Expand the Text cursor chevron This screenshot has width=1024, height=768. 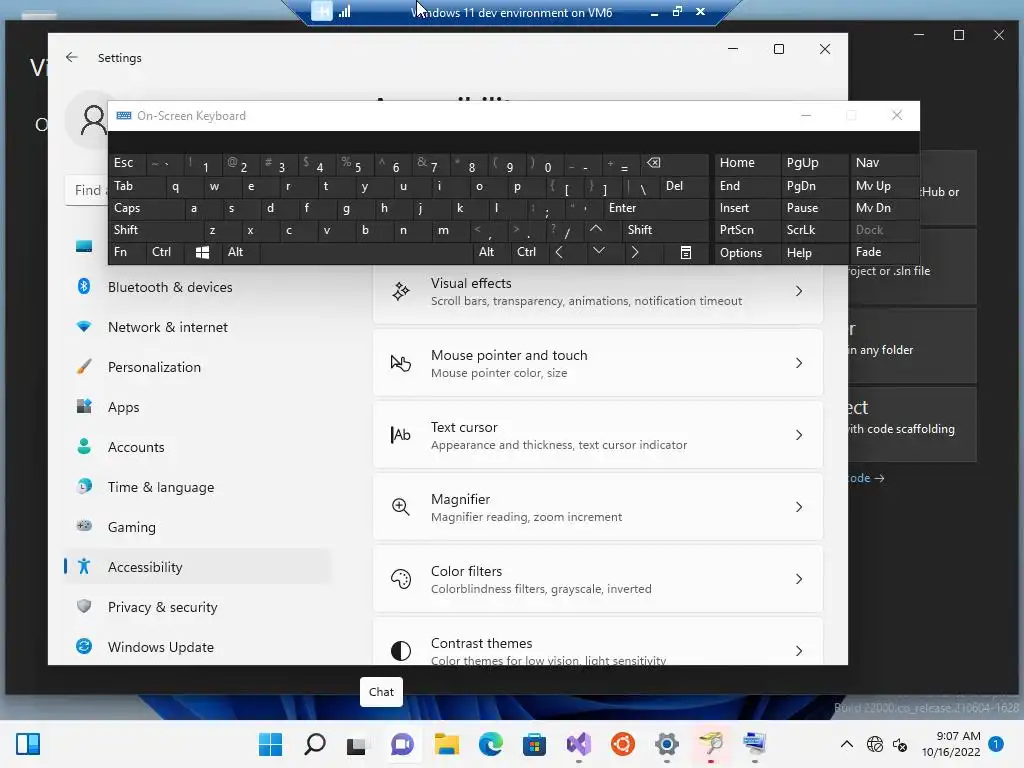coord(799,435)
